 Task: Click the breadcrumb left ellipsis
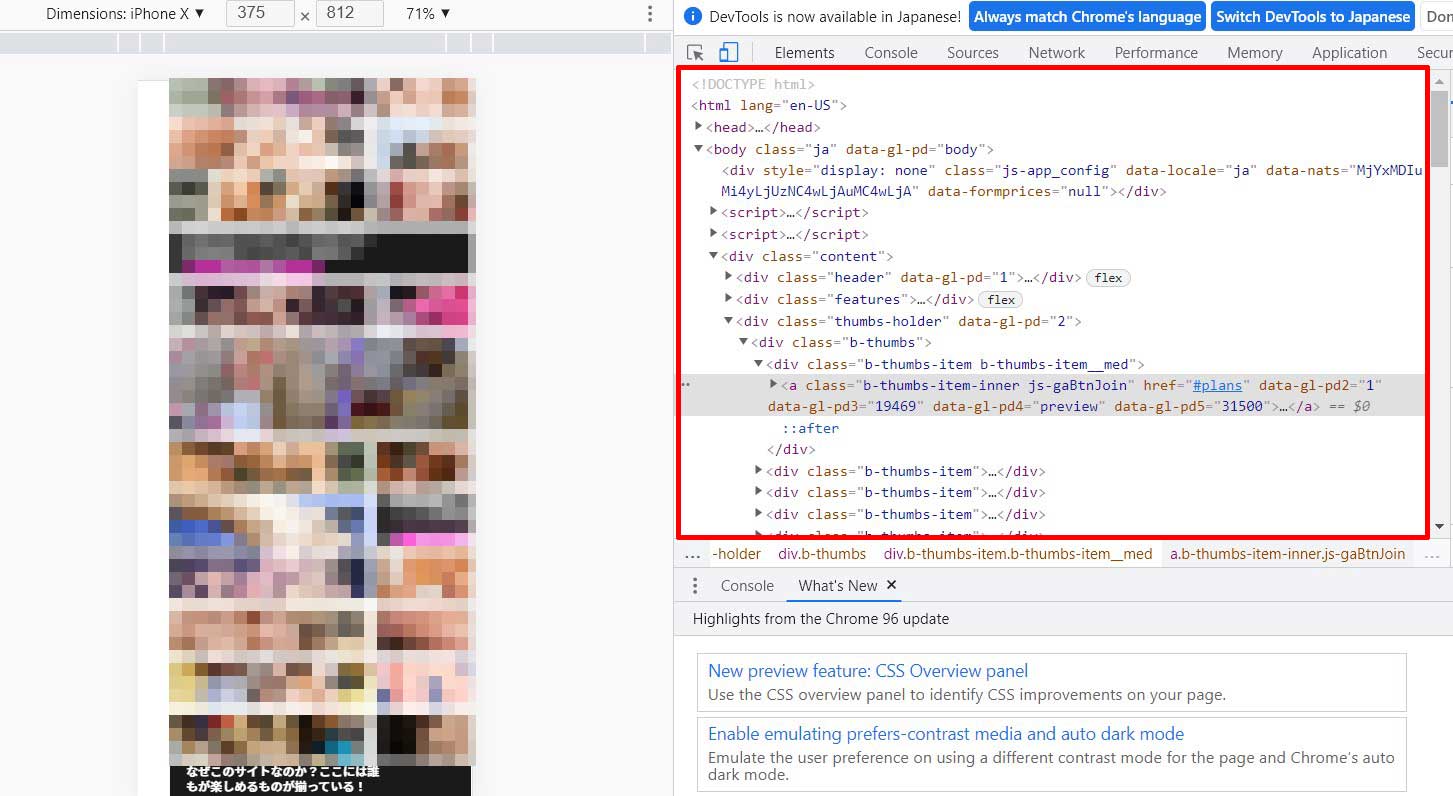(x=693, y=554)
